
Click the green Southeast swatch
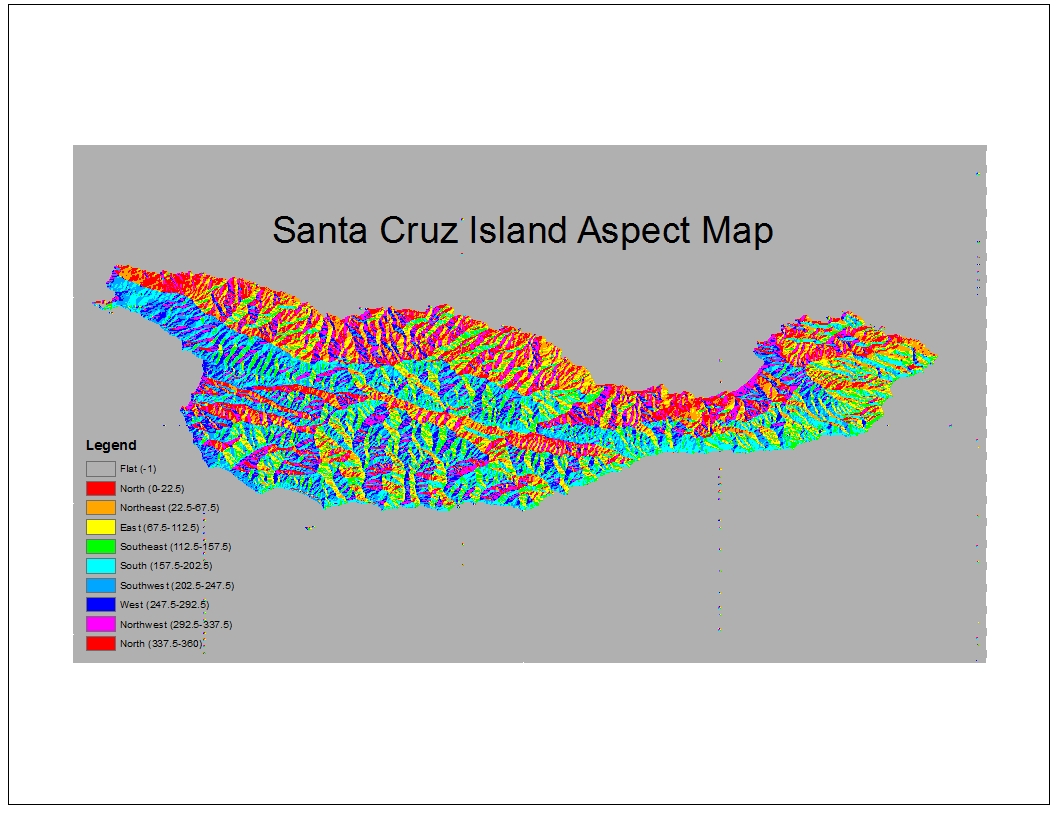(100, 547)
